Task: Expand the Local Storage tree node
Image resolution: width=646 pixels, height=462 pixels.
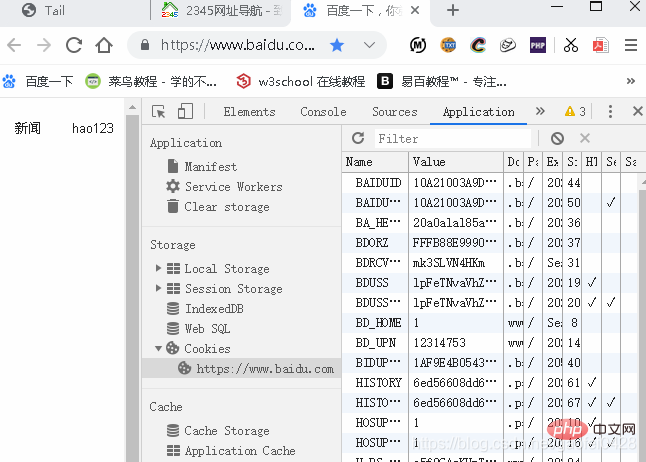Action: (x=158, y=268)
